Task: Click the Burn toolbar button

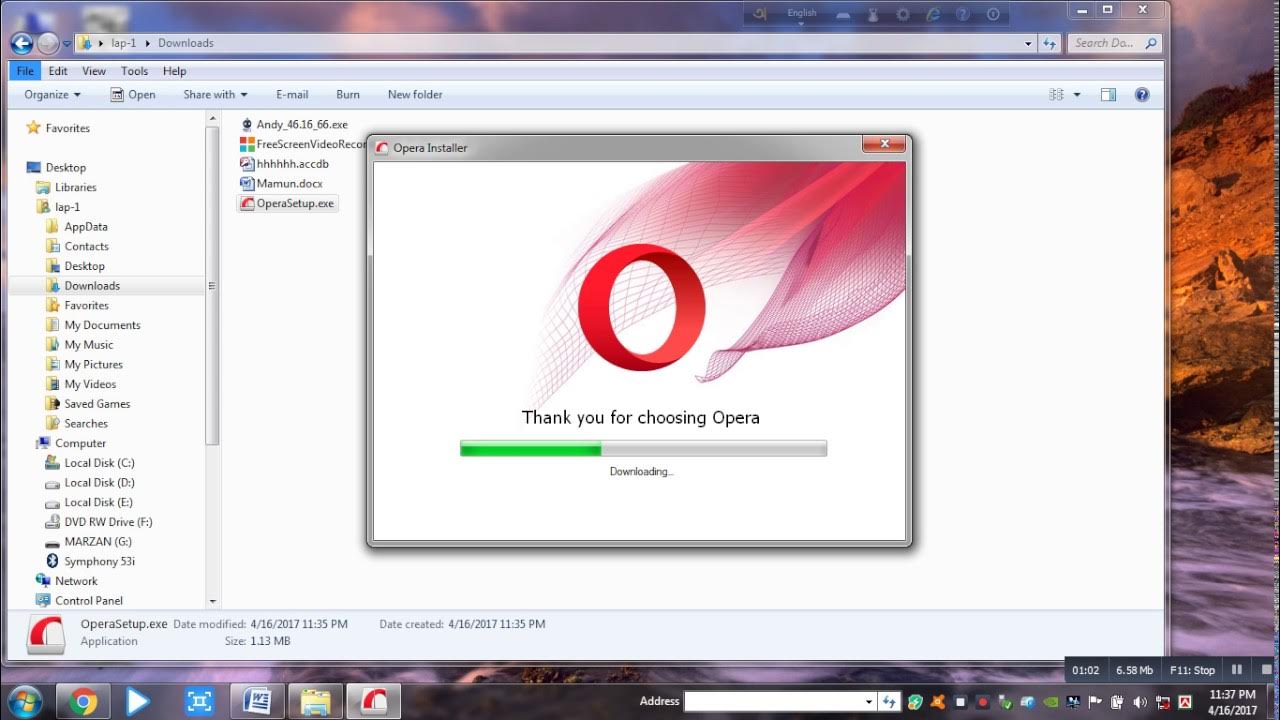Action: [x=348, y=95]
